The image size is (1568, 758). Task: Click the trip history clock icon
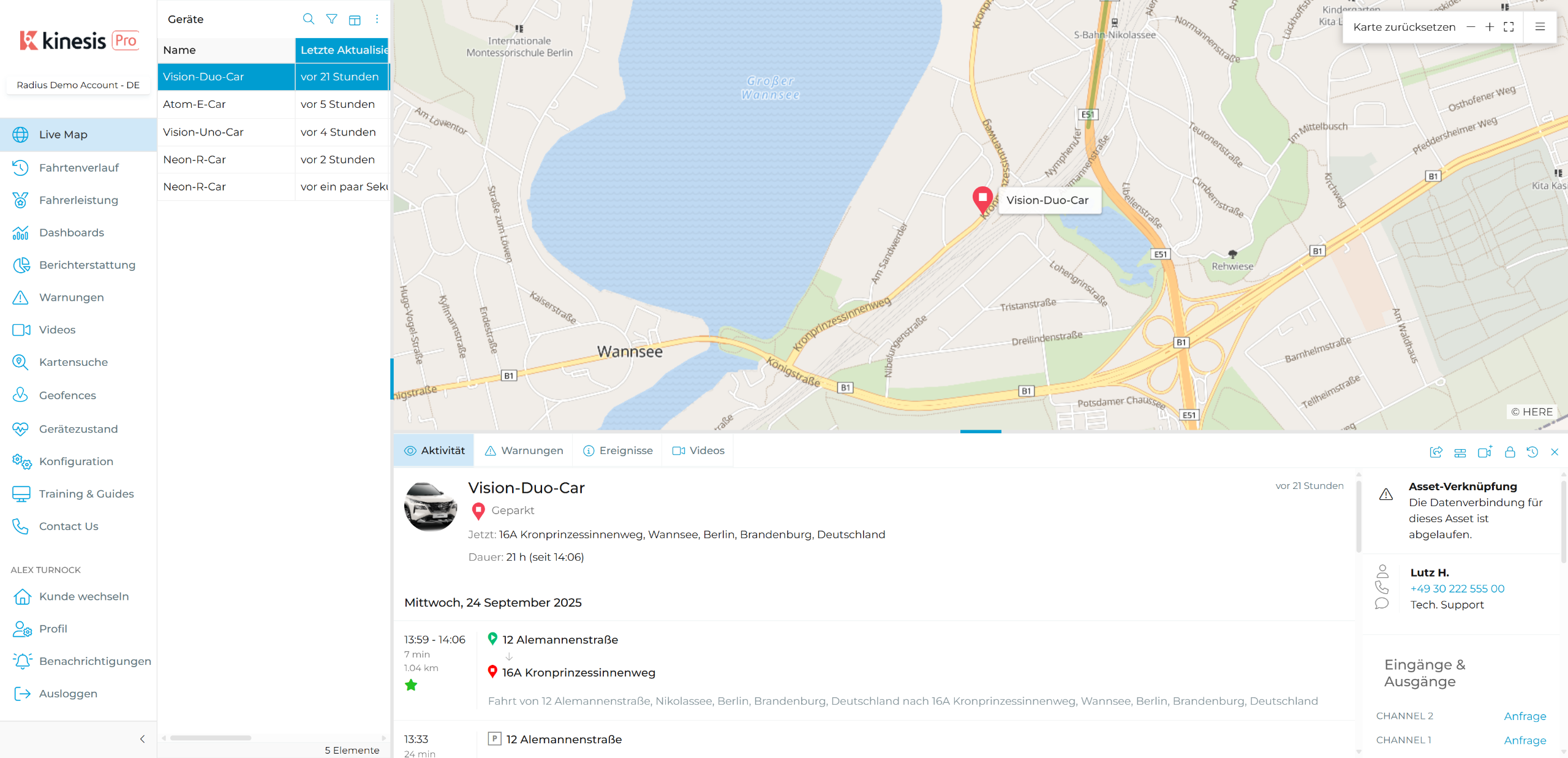pyautogui.click(x=1532, y=452)
